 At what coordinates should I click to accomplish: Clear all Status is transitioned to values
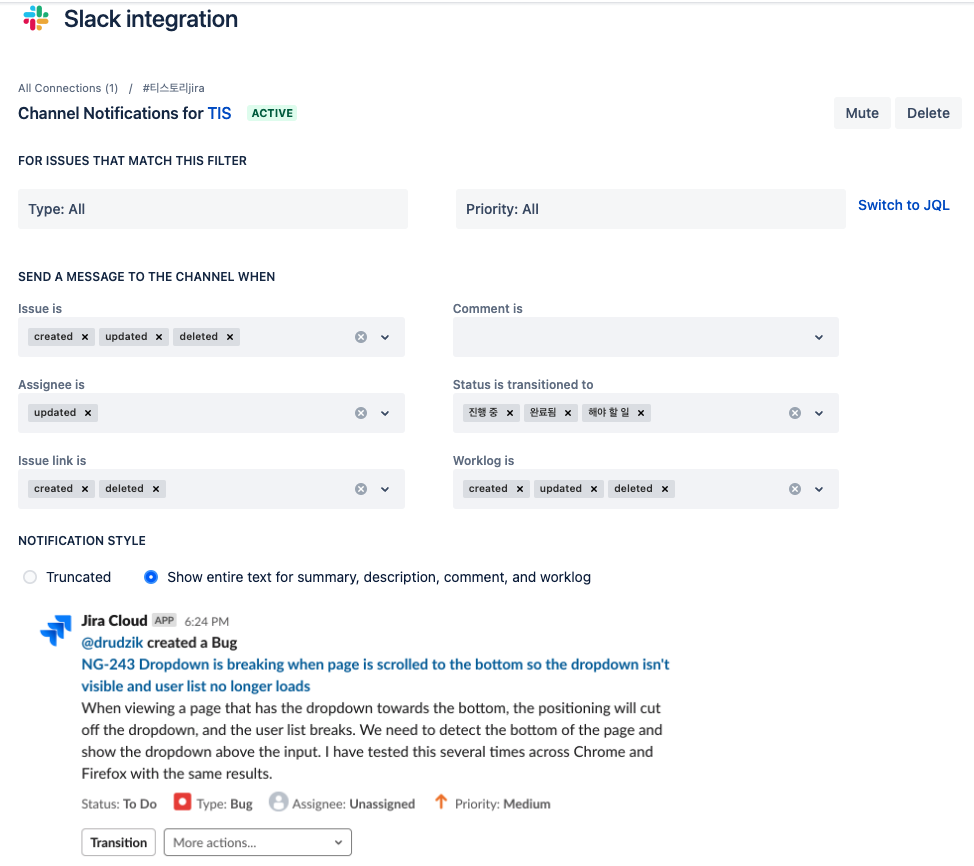click(x=795, y=413)
